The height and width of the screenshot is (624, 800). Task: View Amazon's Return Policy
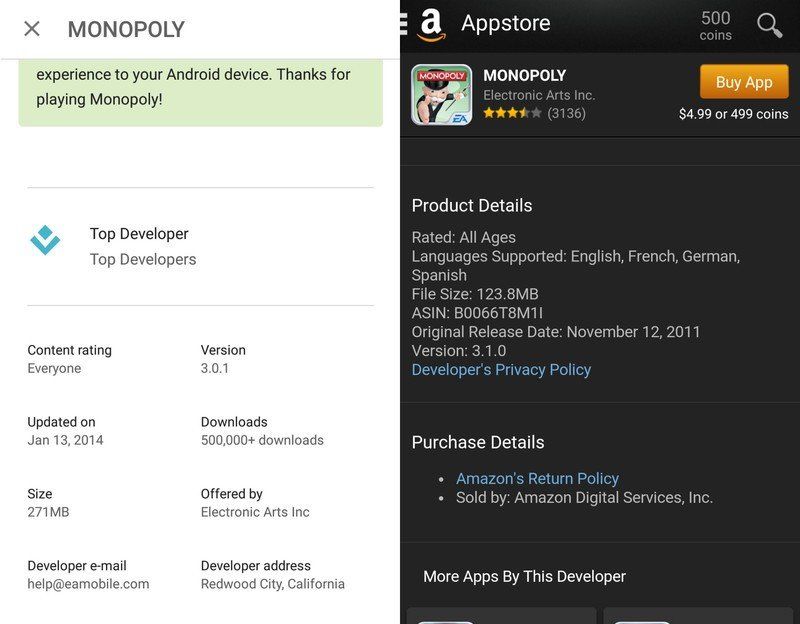point(538,478)
